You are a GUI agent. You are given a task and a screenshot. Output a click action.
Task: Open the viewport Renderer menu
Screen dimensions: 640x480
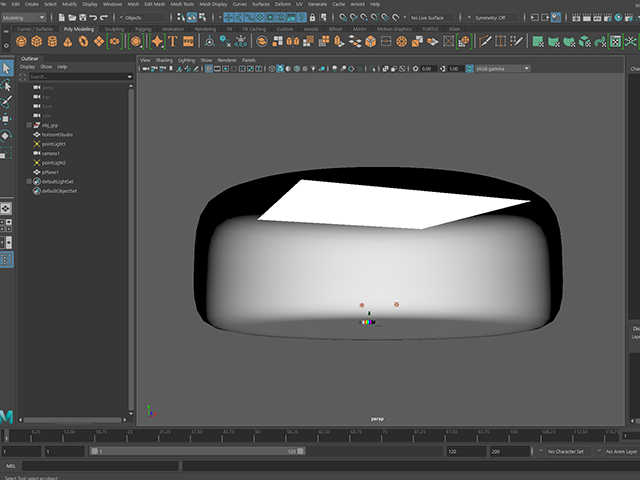pos(227,60)
